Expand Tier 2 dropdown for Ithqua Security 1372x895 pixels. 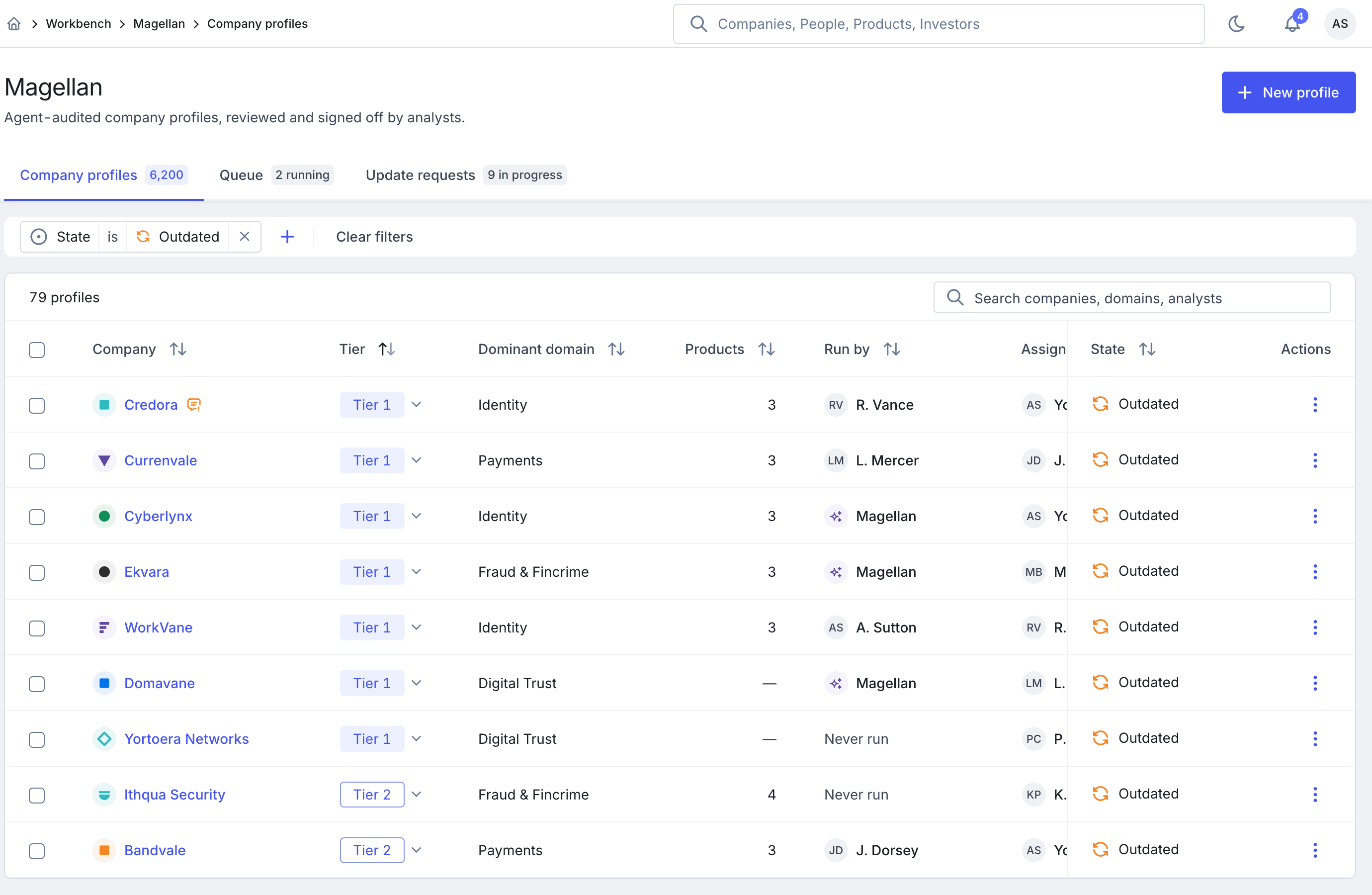click(x=416, y=795)
